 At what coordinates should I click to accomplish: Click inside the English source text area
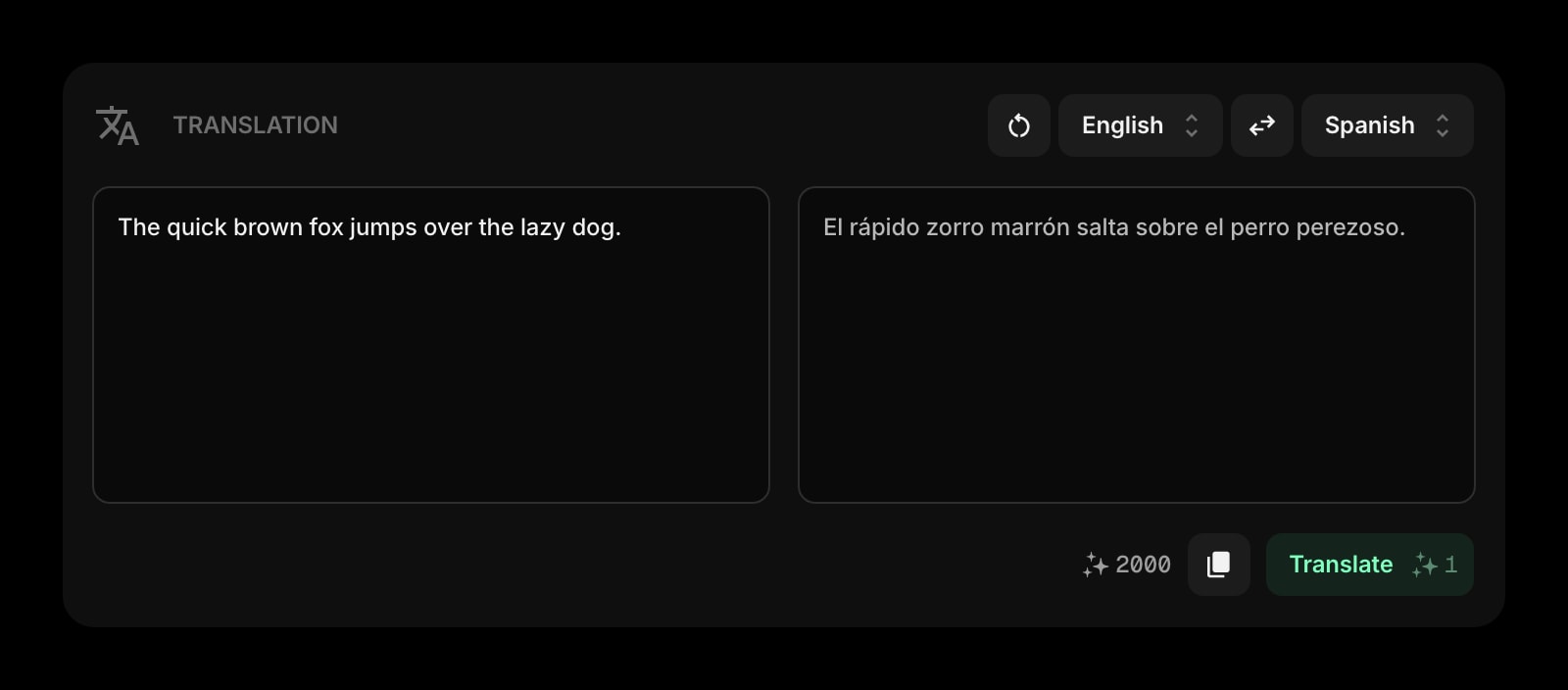pyautogui.click(x=431, y=343)
